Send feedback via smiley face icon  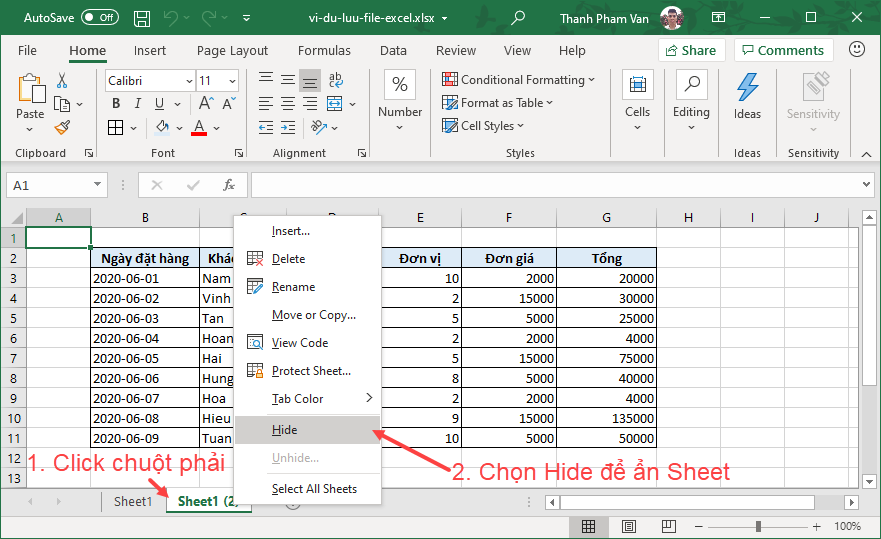pyautogui.click(x=856, y=49)
